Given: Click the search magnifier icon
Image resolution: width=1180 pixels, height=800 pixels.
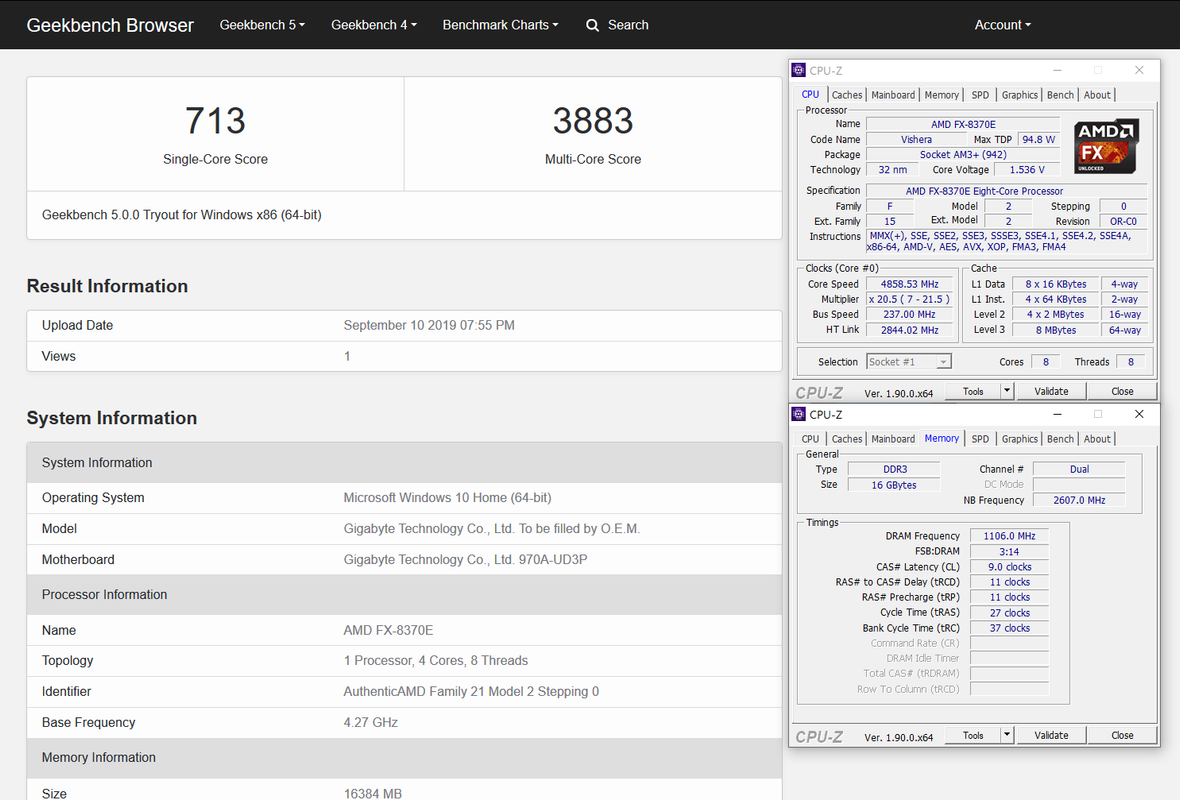Looking at the screenshot, I should pyautogui.click(x=592, y=26).
